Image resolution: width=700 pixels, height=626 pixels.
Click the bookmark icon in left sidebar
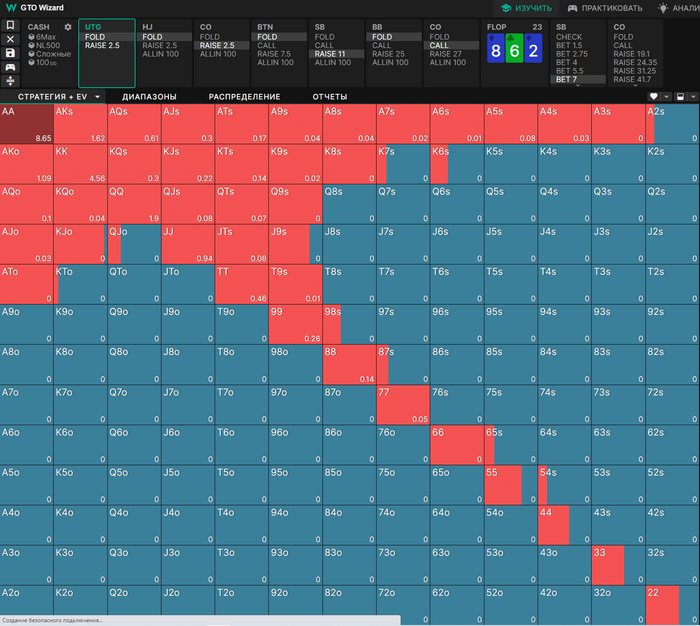pos(10,25)
